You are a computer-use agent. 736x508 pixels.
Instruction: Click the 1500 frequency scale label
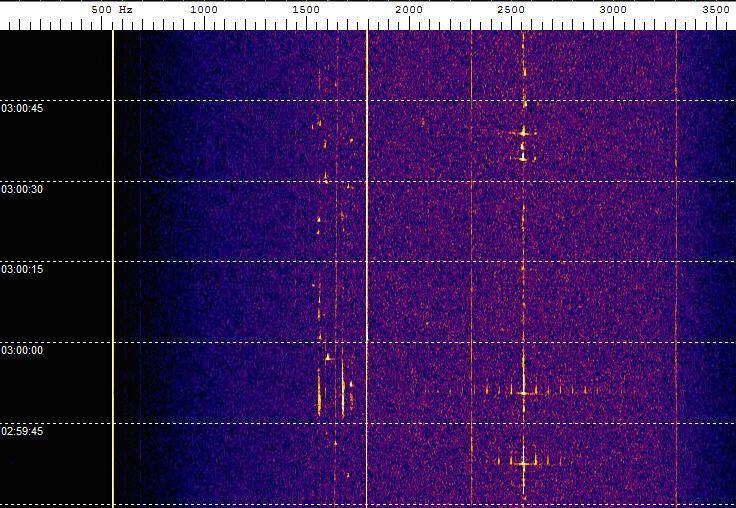tap(306, 10)
